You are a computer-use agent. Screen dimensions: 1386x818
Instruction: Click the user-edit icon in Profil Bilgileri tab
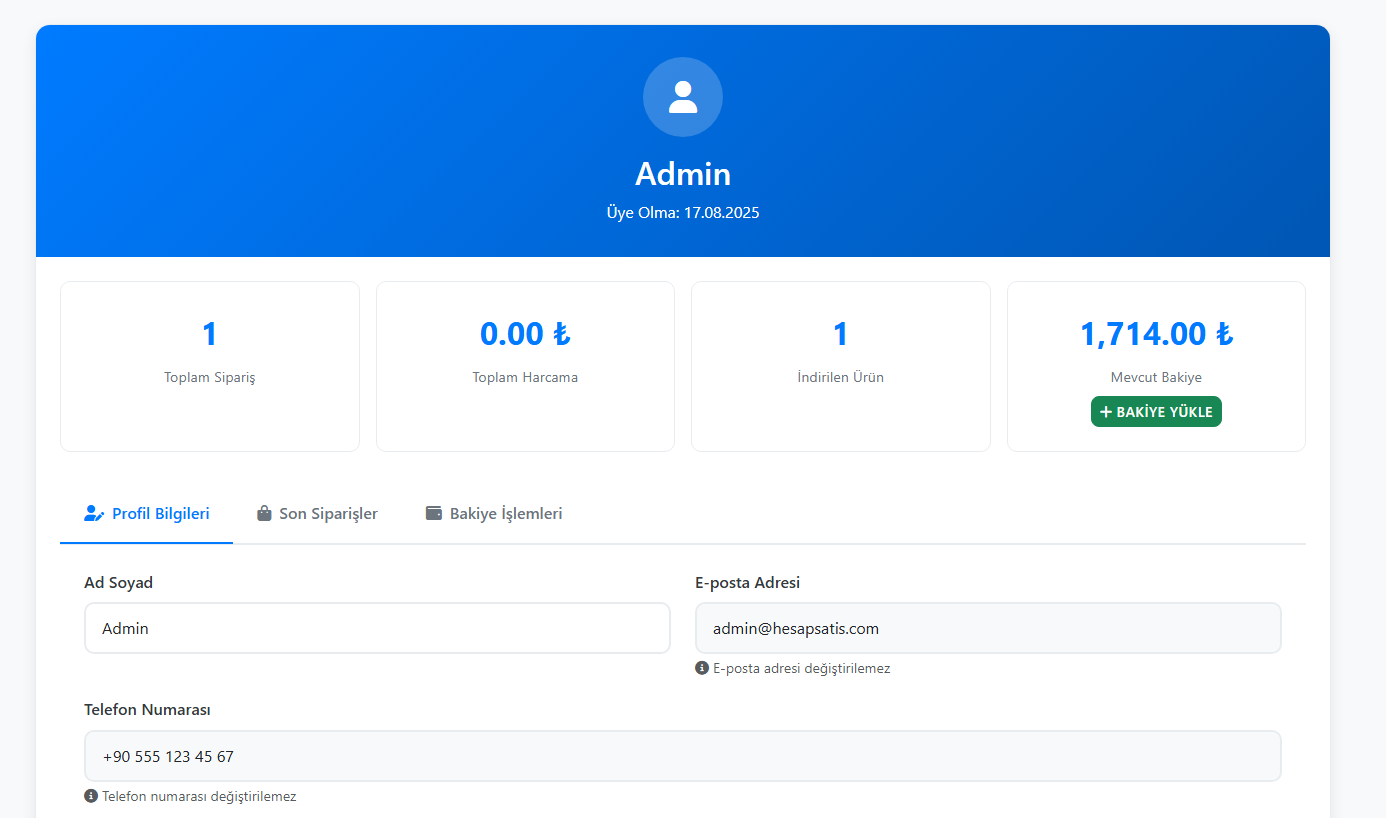click(94, 514)
